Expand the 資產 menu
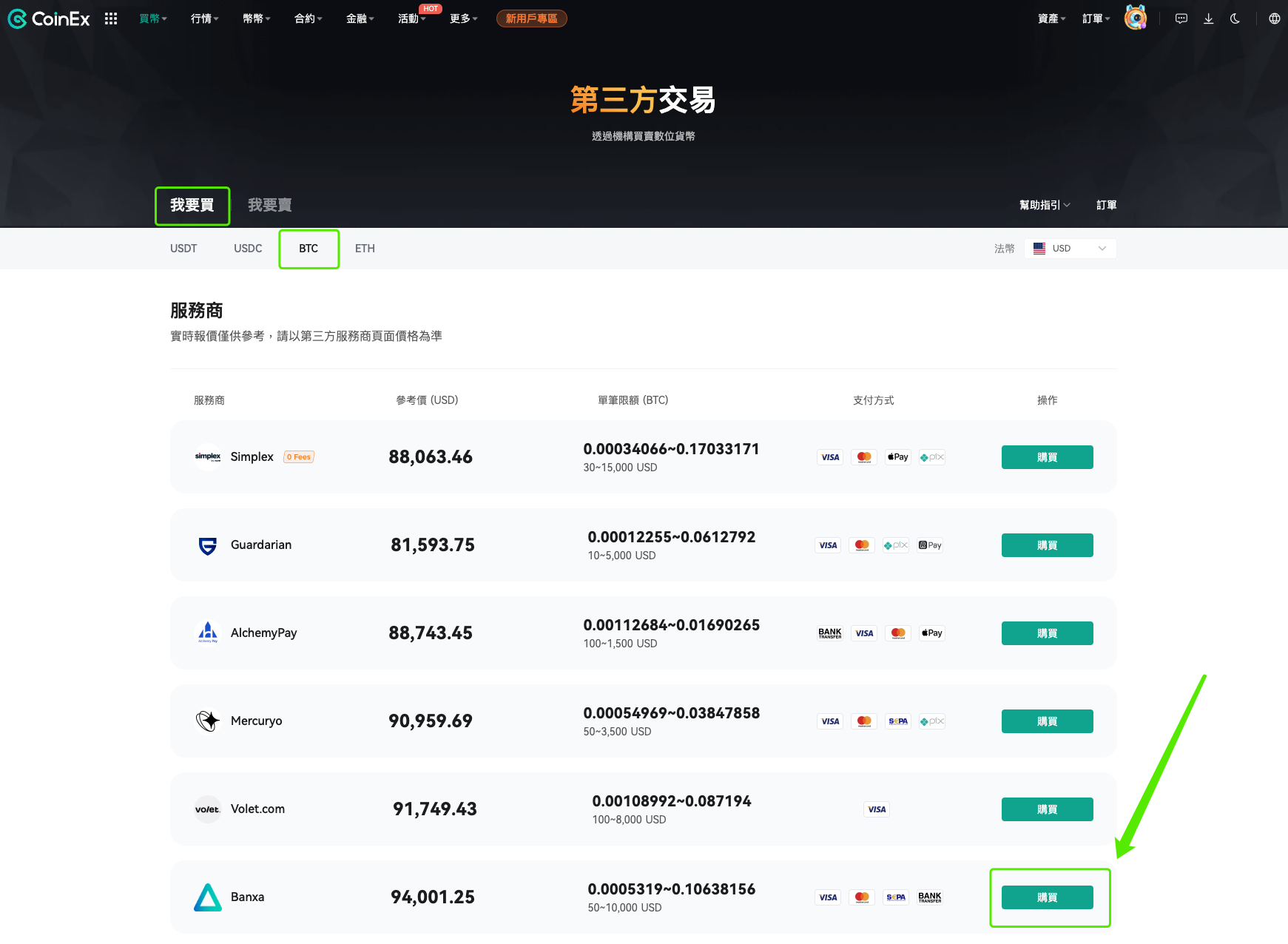1288x944 pixels. (1052, 18)
